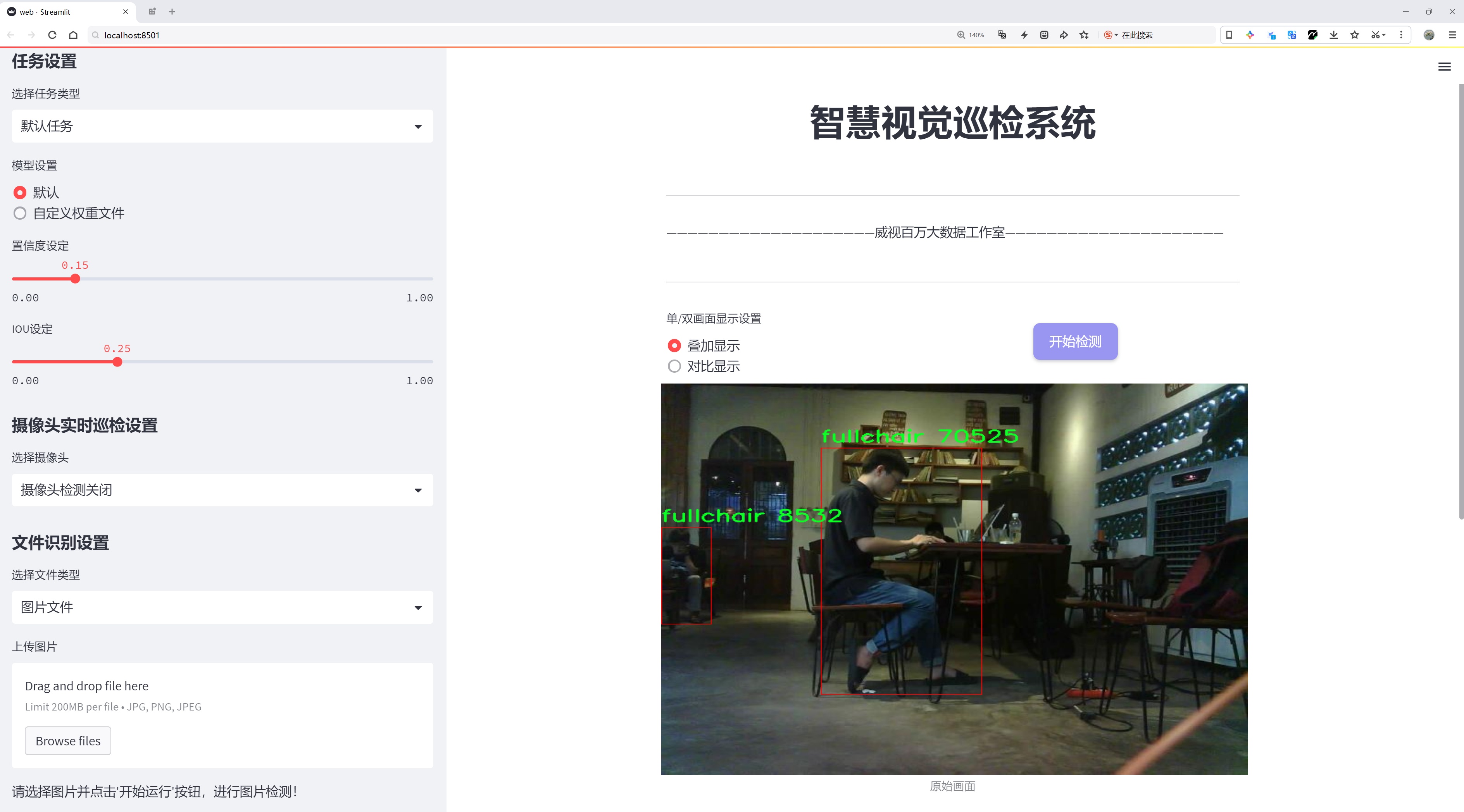Click Browse files to upload image
Viewport: 1464px width, 812px height.
pos(67,741)
